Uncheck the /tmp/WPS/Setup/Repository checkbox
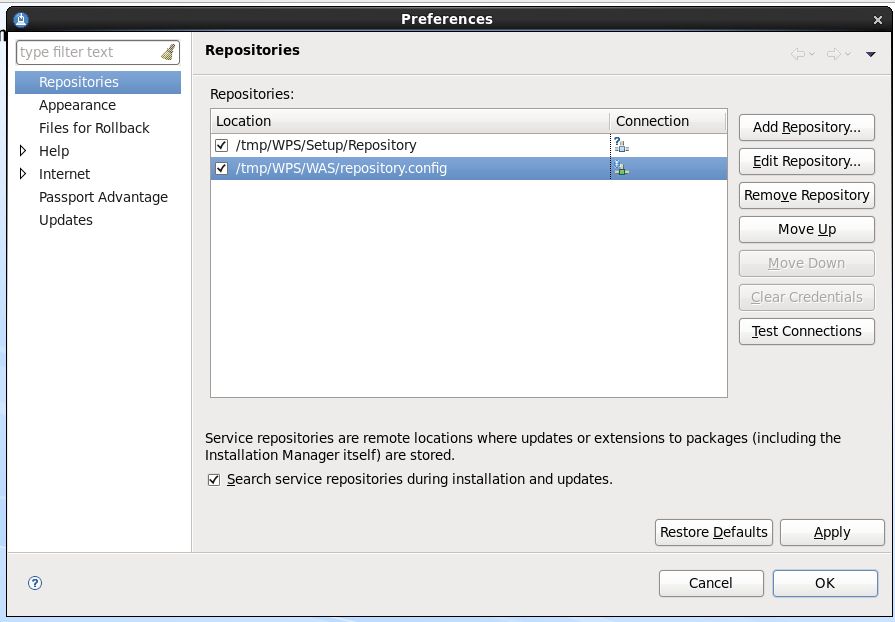This screenshot has width=895, height=622. point(222,145)
